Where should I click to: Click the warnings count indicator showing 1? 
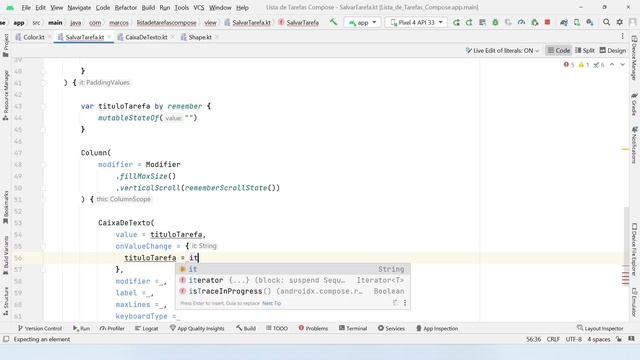pos(584,64)
